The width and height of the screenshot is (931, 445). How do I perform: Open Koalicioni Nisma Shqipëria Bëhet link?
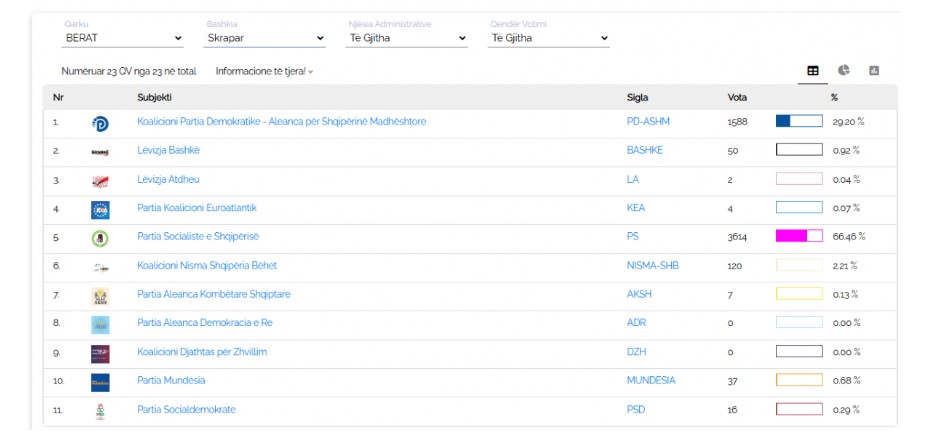point(207,266)
